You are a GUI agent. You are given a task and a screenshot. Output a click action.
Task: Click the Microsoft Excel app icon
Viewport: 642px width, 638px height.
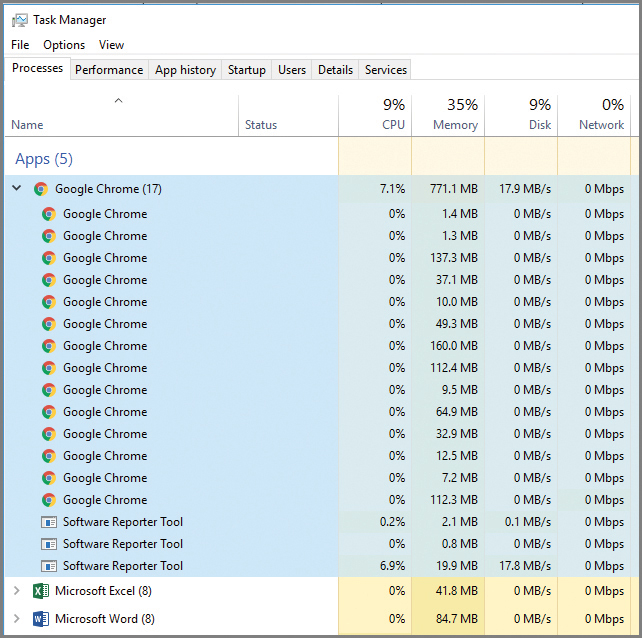tap(40, 591)
